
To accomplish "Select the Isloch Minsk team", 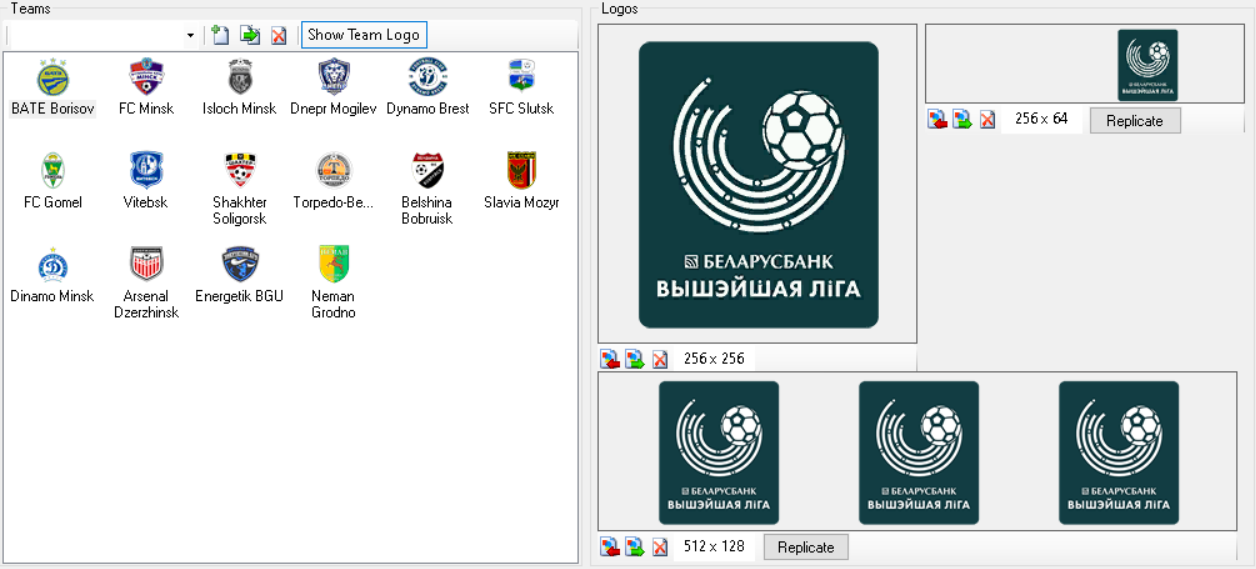I will [x=239, y=88].
